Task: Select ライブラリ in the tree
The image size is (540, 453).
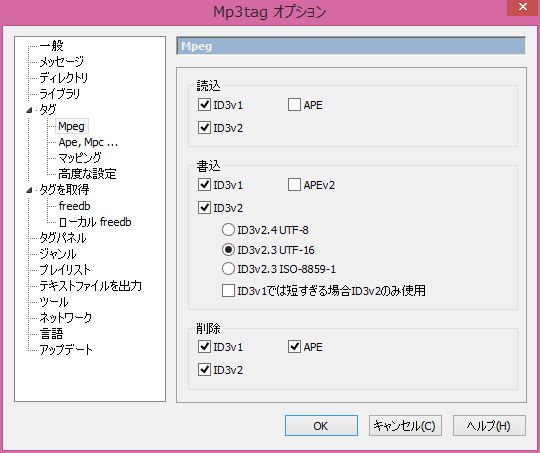Action: (x=60, y=94)
